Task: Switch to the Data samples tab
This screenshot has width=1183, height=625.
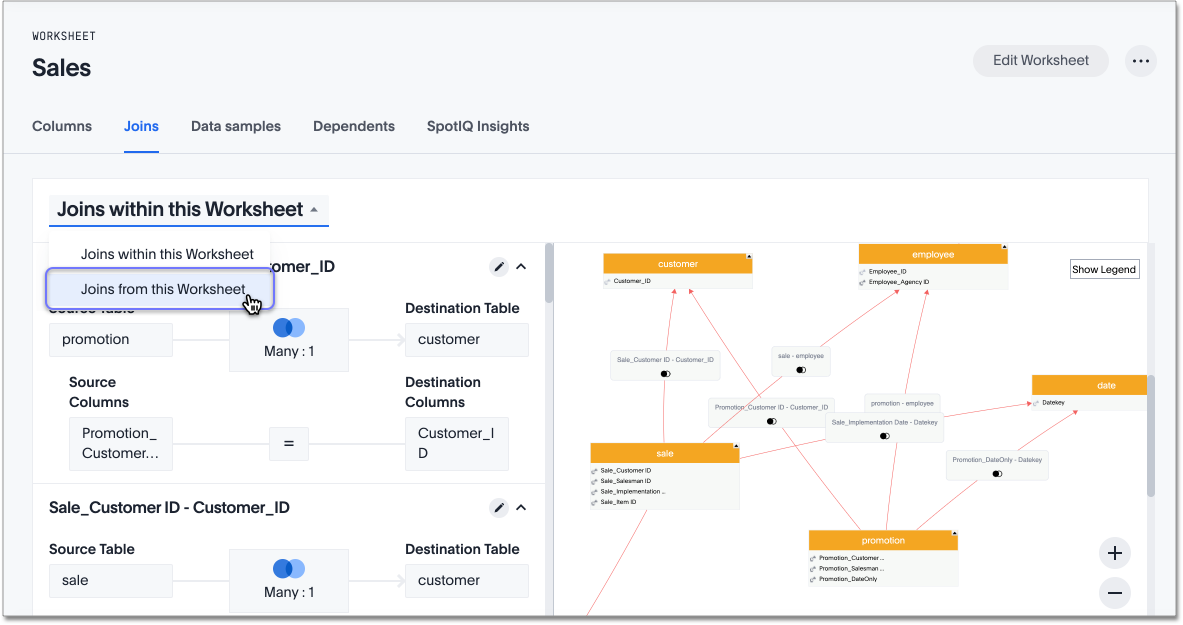Action: pyautogui.click(x=236, y=127)
